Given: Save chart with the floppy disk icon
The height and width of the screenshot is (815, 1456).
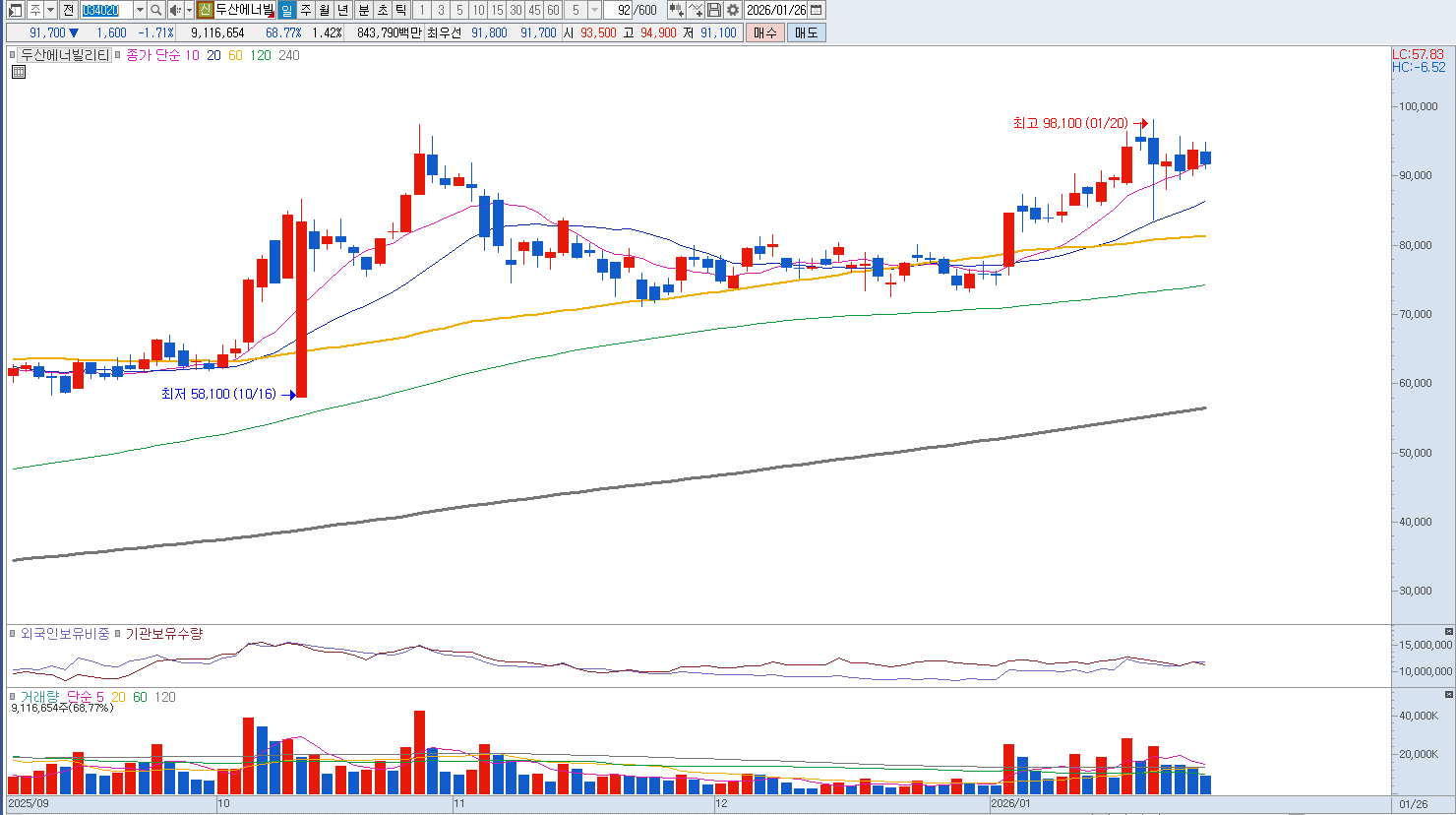Looking at the screenshot, I should point(714,10).
